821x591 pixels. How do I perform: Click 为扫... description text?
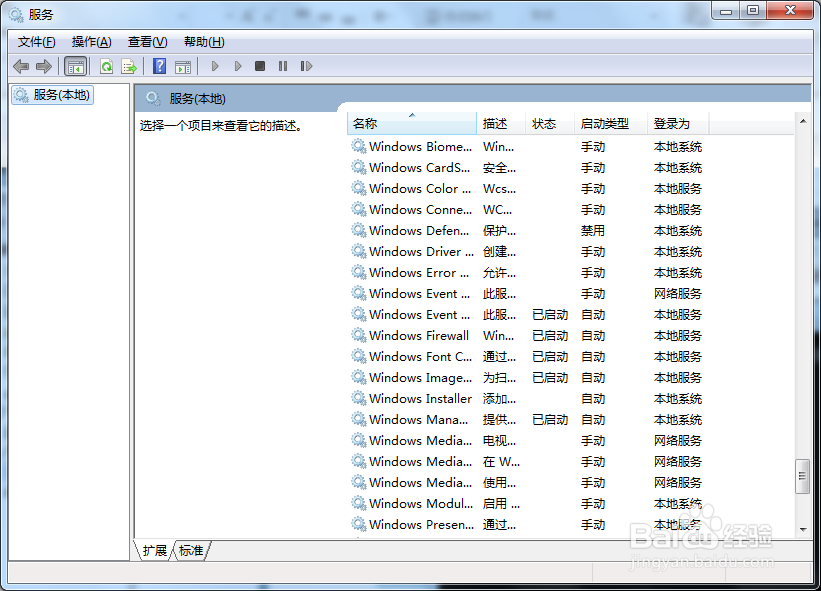(499, 377)
